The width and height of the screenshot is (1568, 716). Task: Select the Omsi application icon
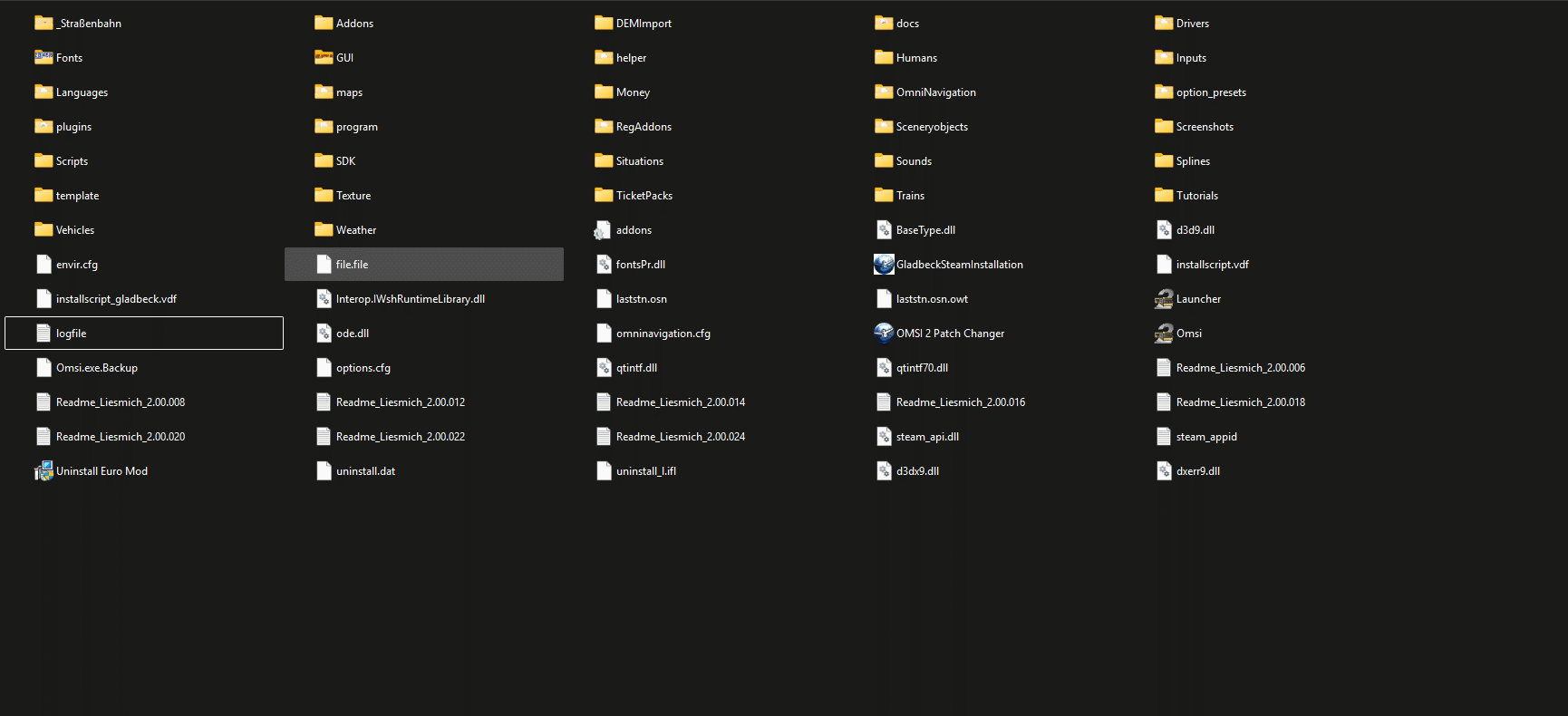point(1164,334)
